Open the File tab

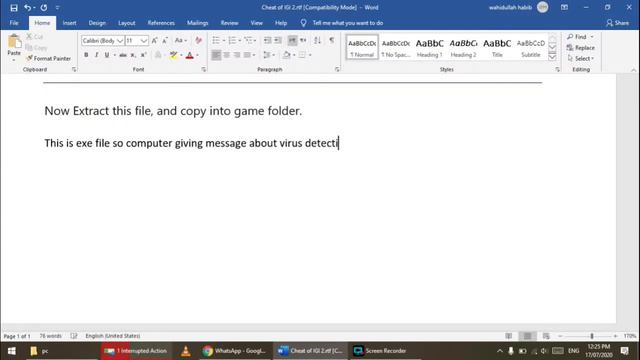pyautogui.click(x=14, y=23)
